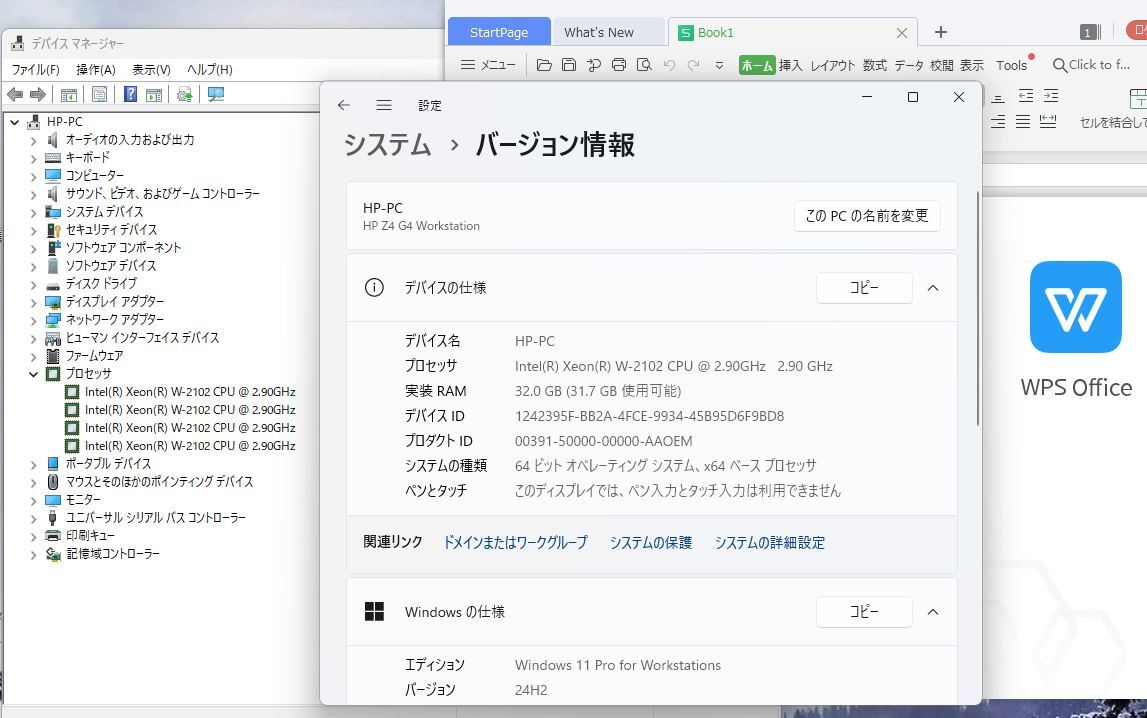Open the 表示(V) menu in Device Manager
1147x718 pixels.
[151, 69]
